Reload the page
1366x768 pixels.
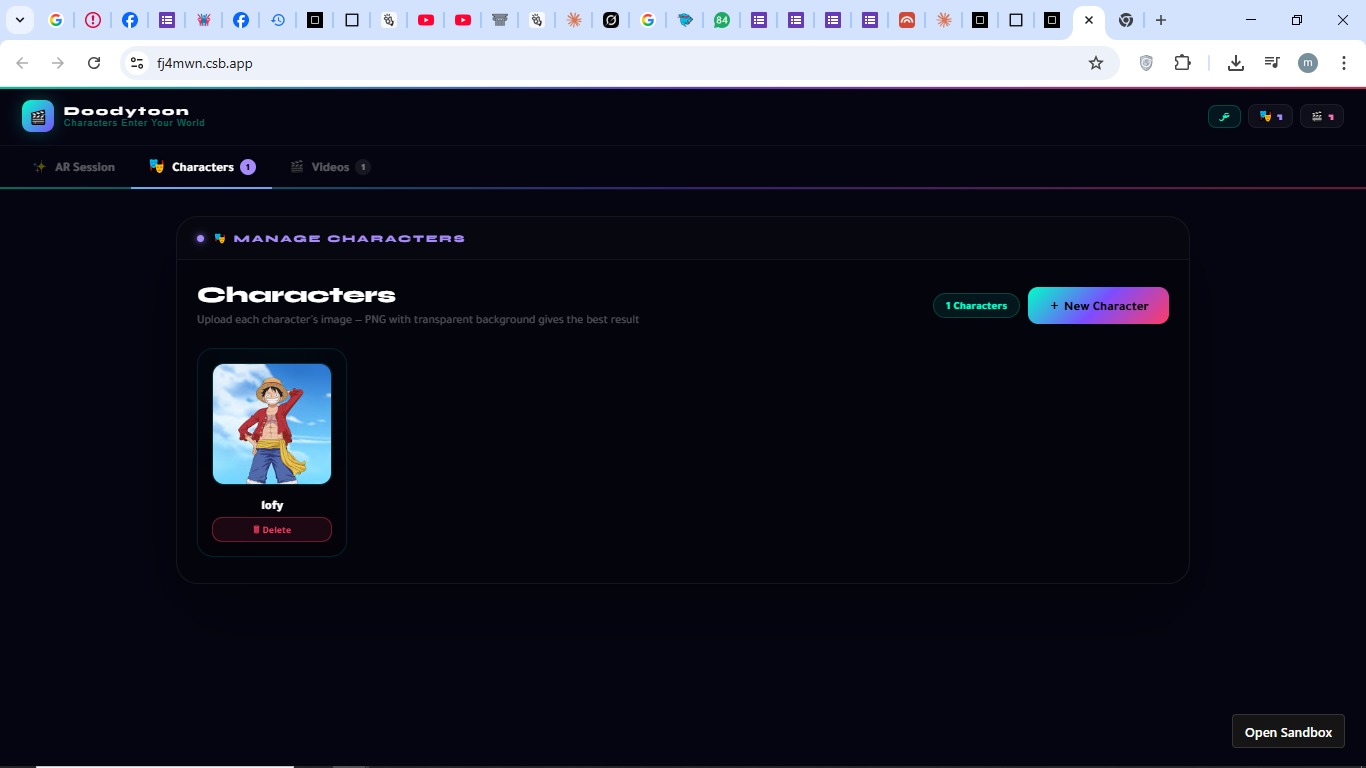point(94,63)
